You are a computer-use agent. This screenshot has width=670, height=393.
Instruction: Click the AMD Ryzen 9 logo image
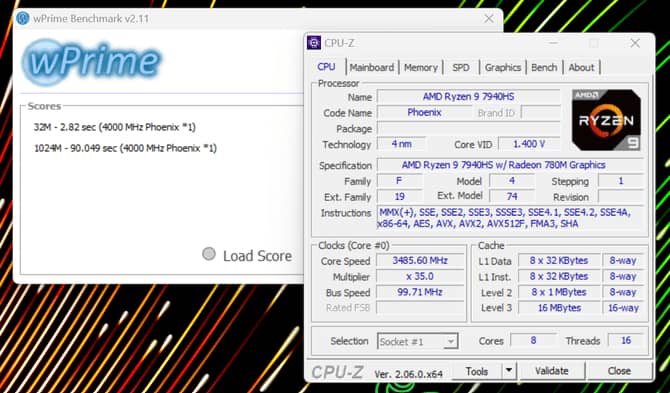(606, 120)
